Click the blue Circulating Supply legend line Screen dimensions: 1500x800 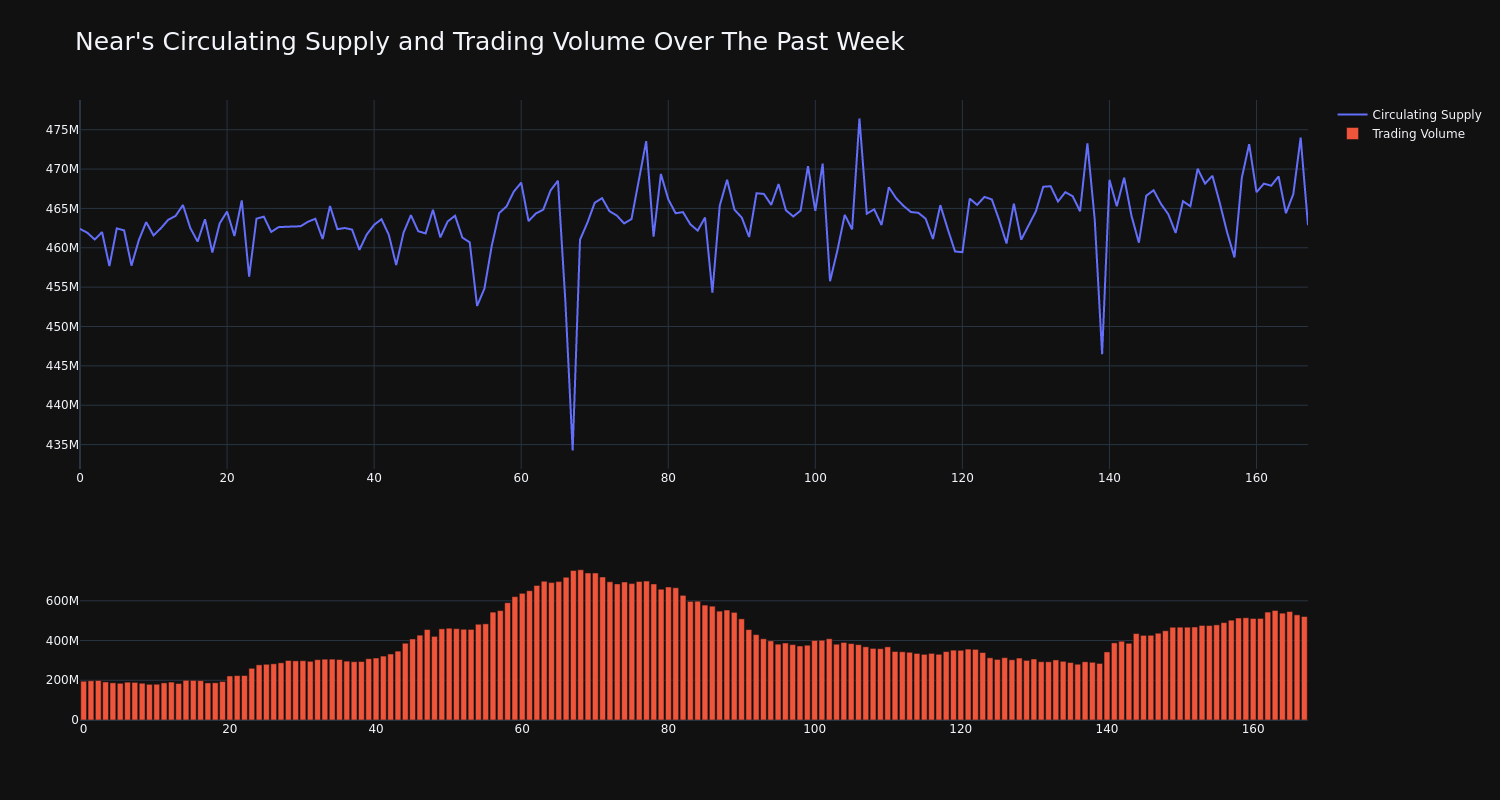[x=1352, y=115]
